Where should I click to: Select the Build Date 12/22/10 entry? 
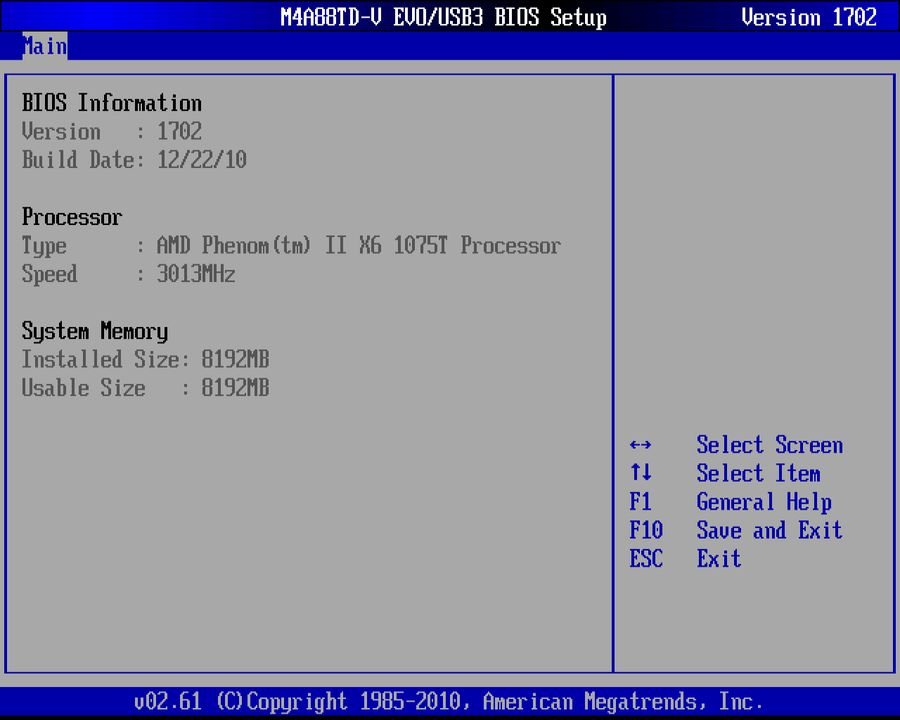[x=134, y=160]
